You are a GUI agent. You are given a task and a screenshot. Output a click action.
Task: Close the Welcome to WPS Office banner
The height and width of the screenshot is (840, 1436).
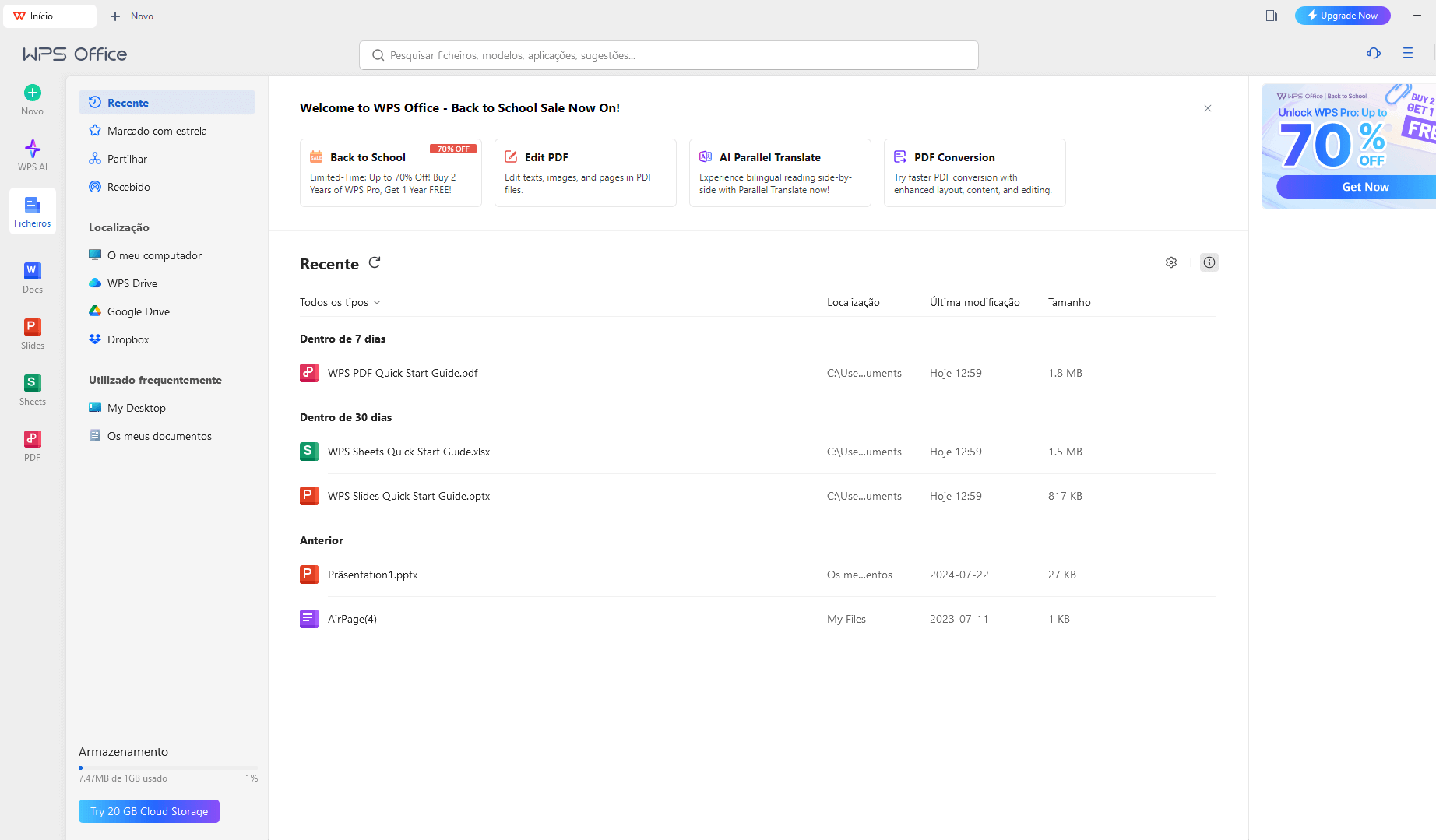pos(1208,108)
